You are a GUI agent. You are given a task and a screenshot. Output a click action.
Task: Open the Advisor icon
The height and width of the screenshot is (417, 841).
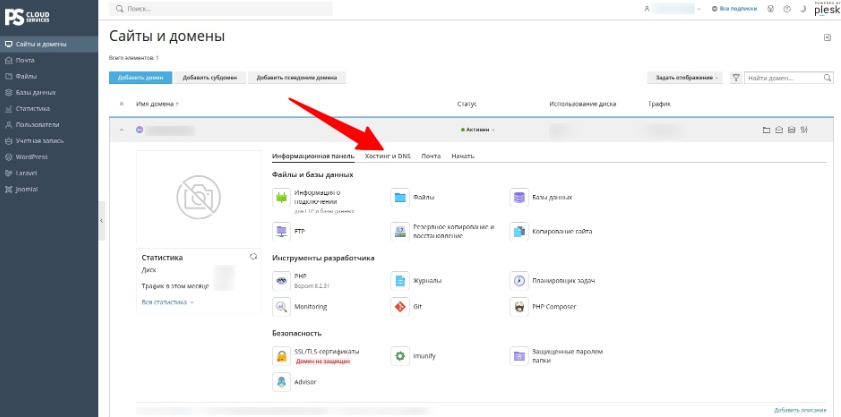coord(281,382)
